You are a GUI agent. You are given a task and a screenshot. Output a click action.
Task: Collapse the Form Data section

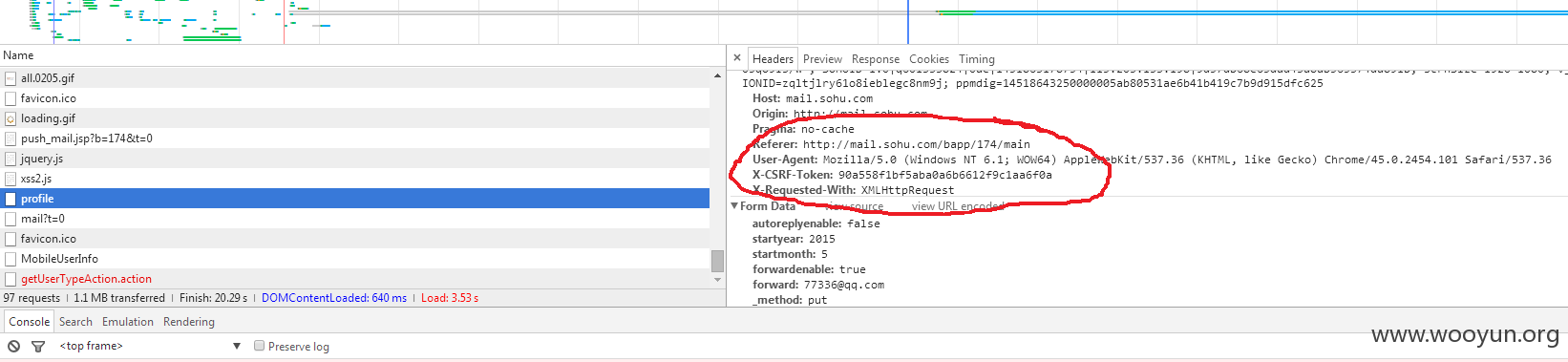pyautogui.click(x=734, y=206)
